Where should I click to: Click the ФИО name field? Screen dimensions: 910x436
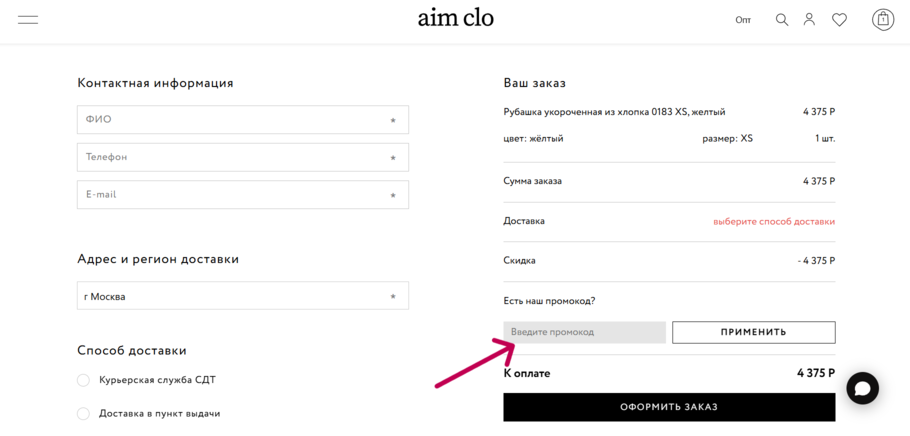tap(243, 120)
